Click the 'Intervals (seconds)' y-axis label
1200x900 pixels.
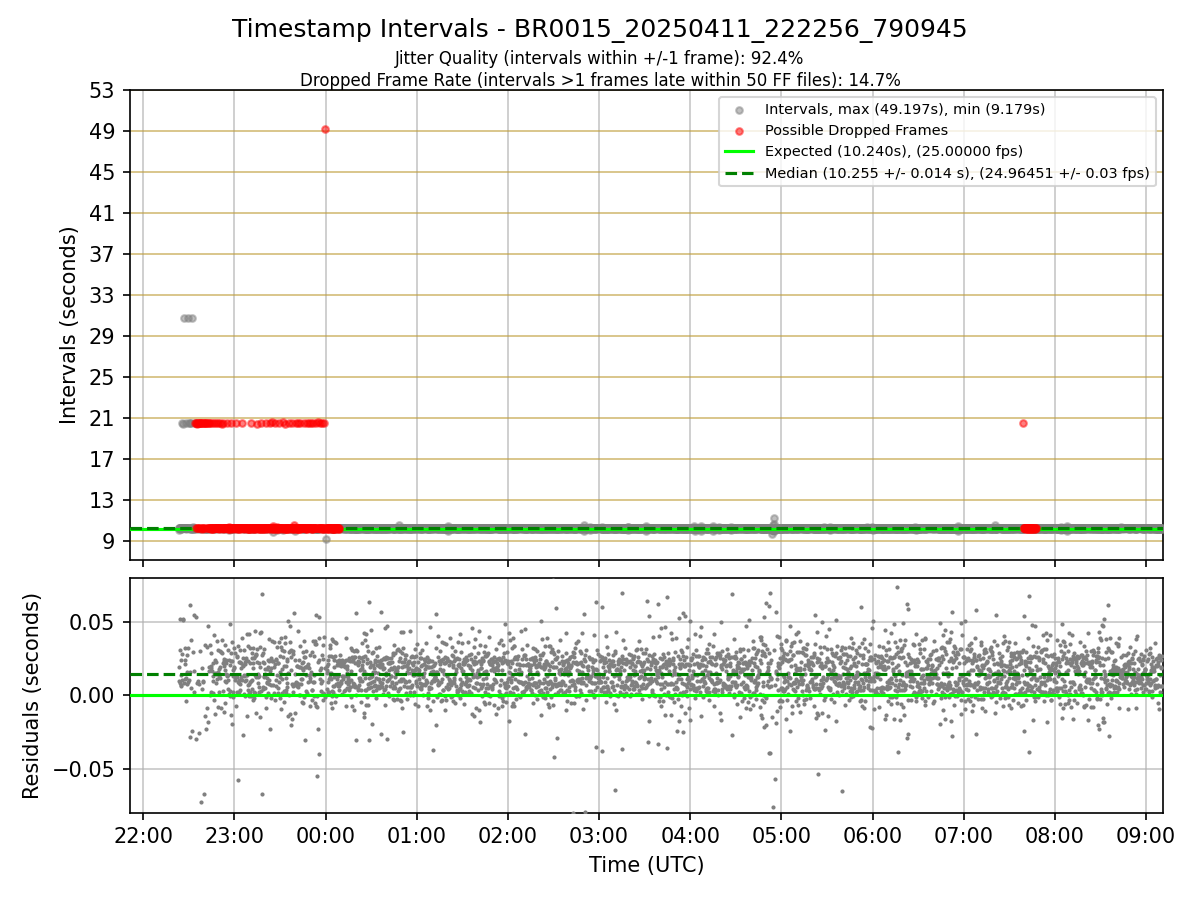(x=68, y=325)
